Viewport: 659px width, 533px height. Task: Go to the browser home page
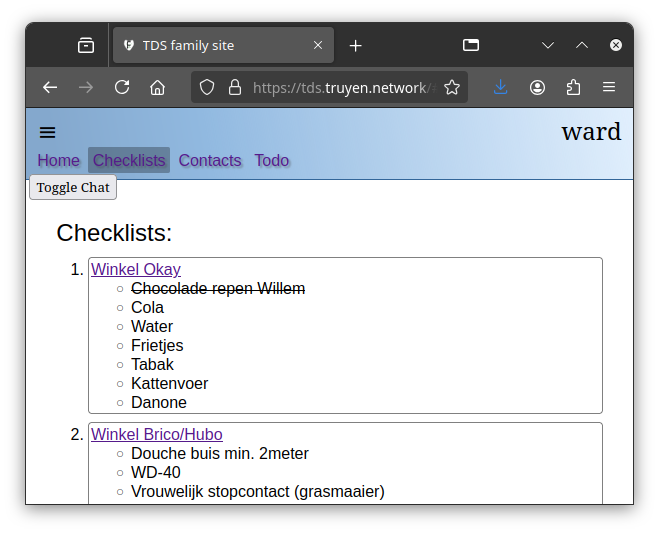(x=157, y=87)
